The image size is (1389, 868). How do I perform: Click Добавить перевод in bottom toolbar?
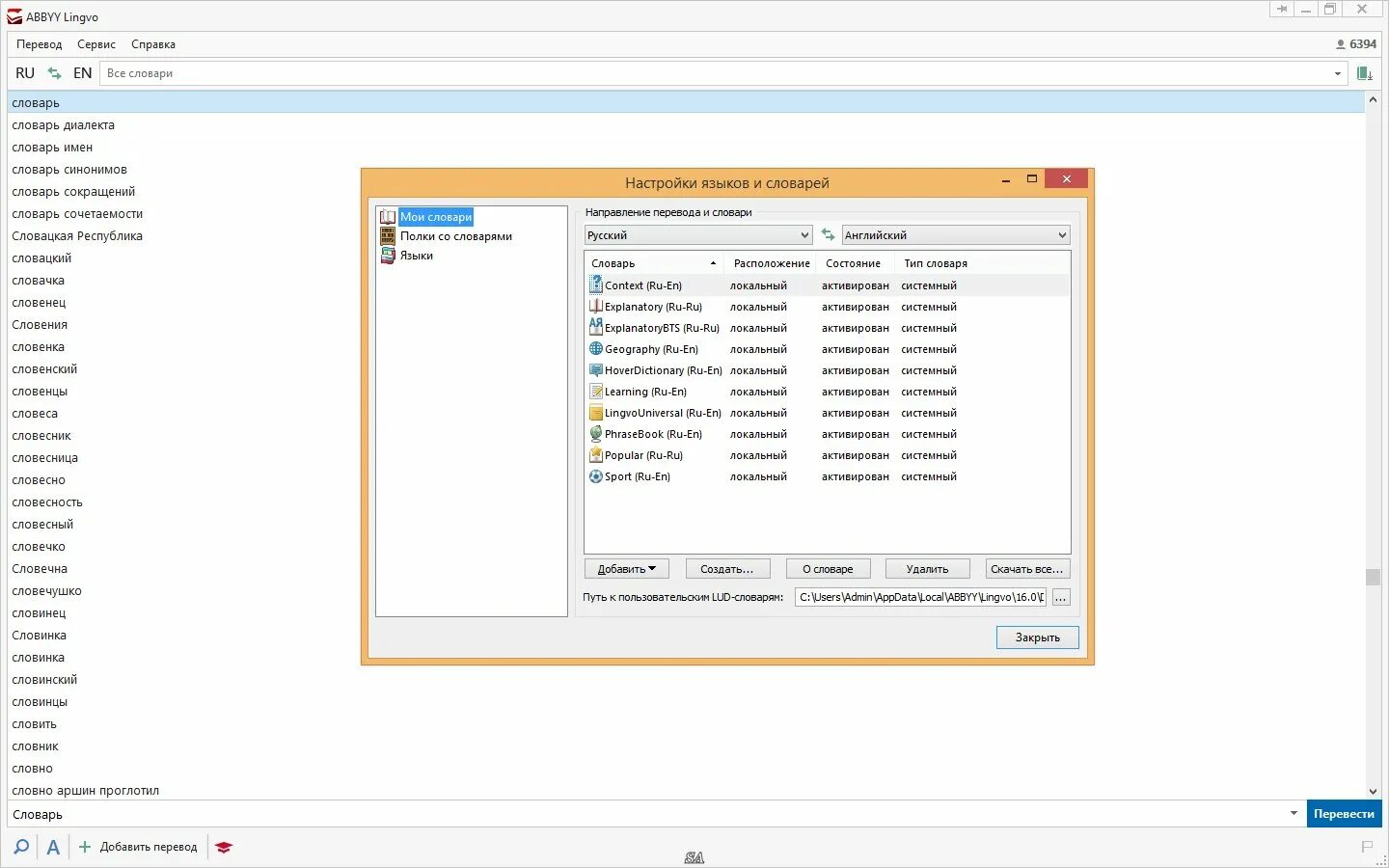149,847
